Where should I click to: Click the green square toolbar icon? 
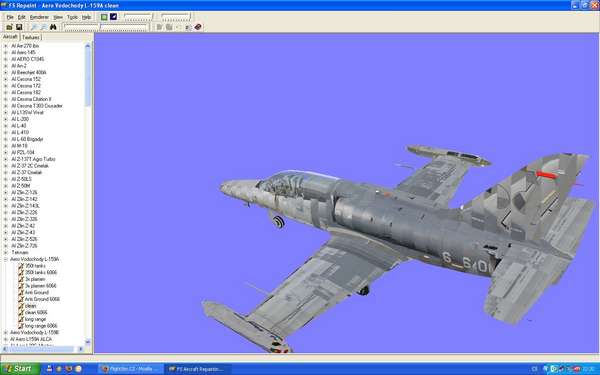click(x=104, y=17)
